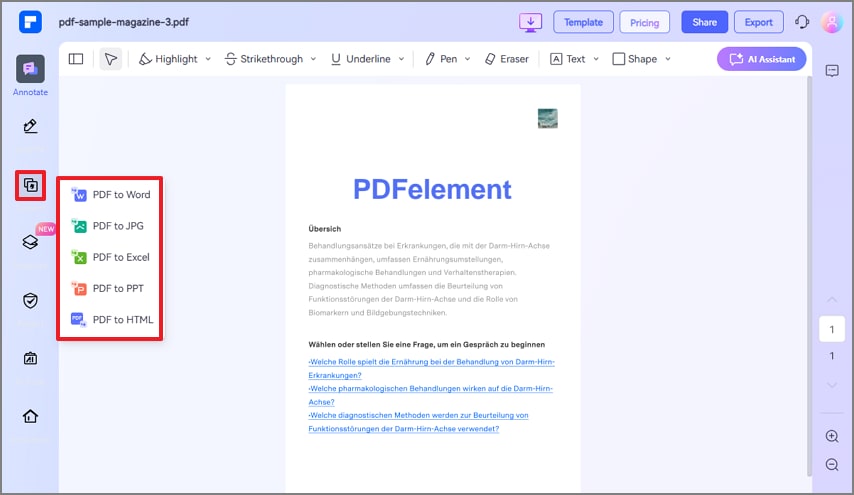This screenshot has height=495, width=854.
Task: Click the Convert sidebar icon
Action: tap(30, 185)
